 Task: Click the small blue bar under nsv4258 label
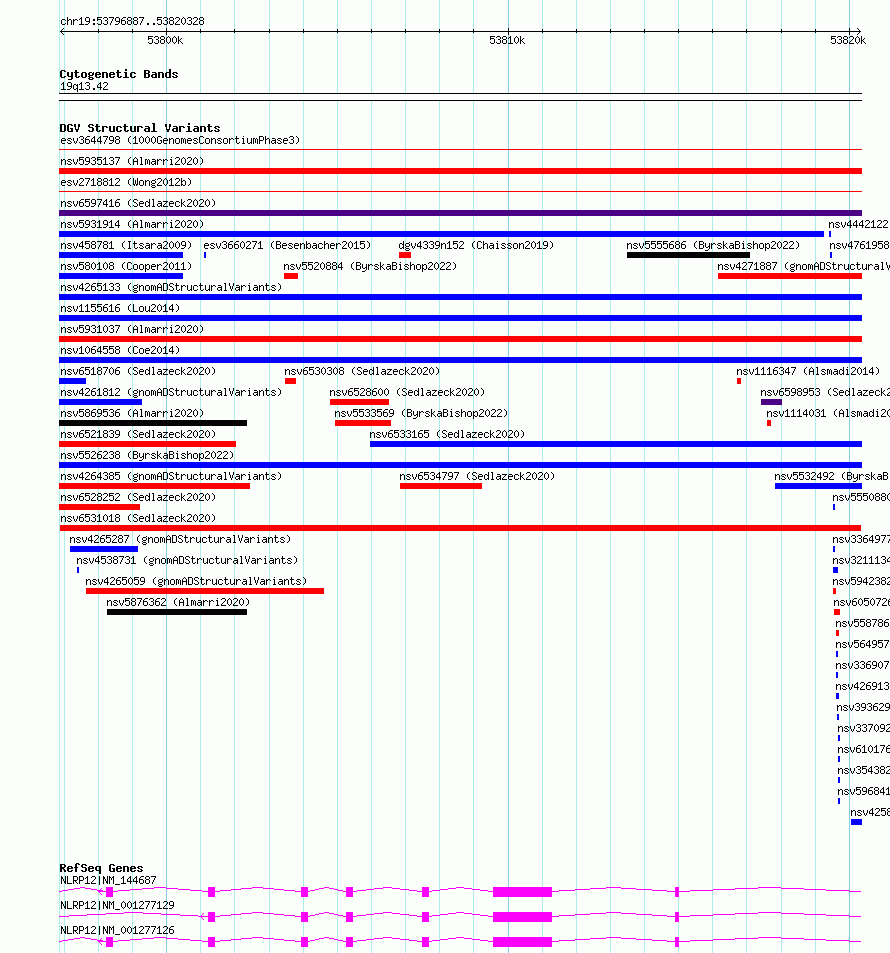857,822
